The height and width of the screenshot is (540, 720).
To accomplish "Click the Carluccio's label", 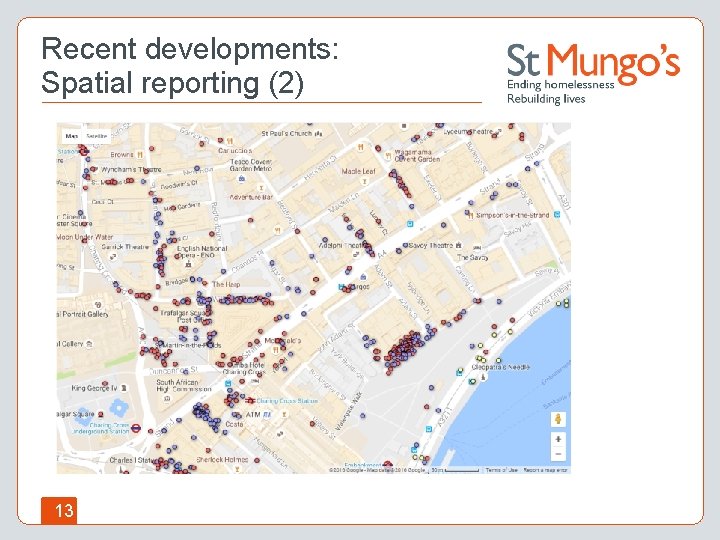I will pos(235,150).
